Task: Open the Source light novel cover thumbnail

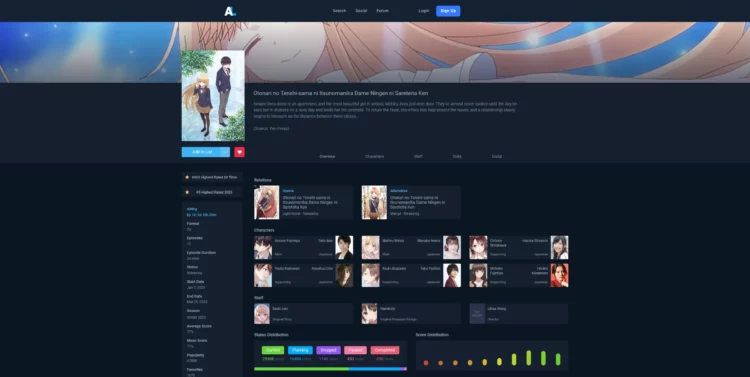Action: click(x=266, y=202)
